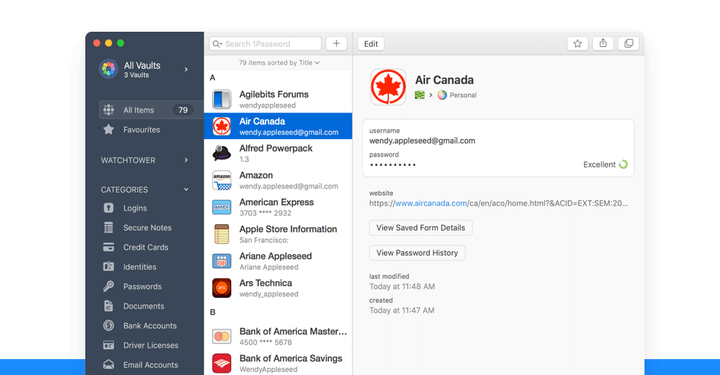Open the Secure Notes category label

pos(147,228)
